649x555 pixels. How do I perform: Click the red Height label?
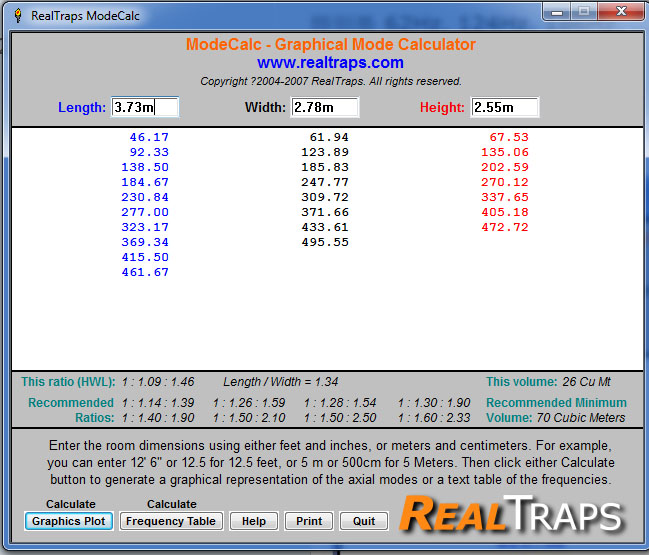[x=442, y=107]
